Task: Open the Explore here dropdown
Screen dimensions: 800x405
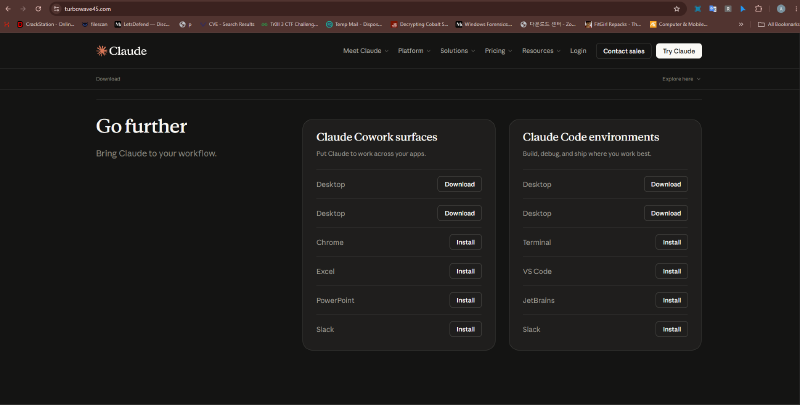Action: (681, 79)
